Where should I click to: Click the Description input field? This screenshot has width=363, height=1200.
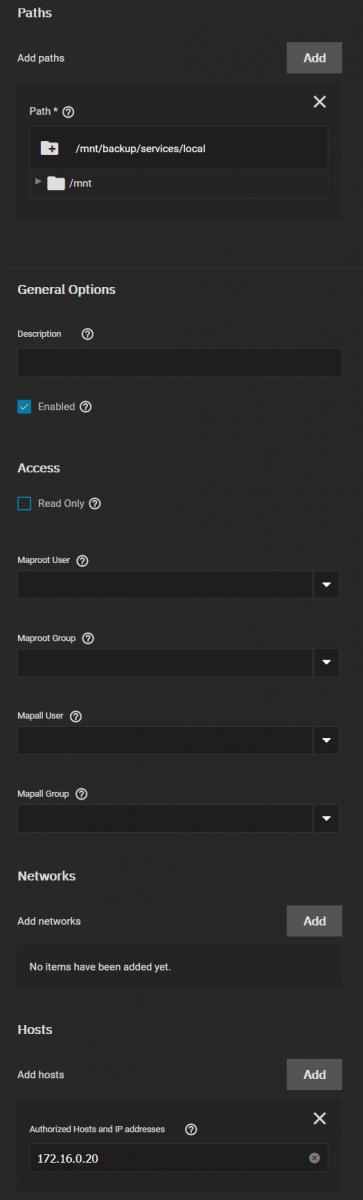tap(179, 362)
